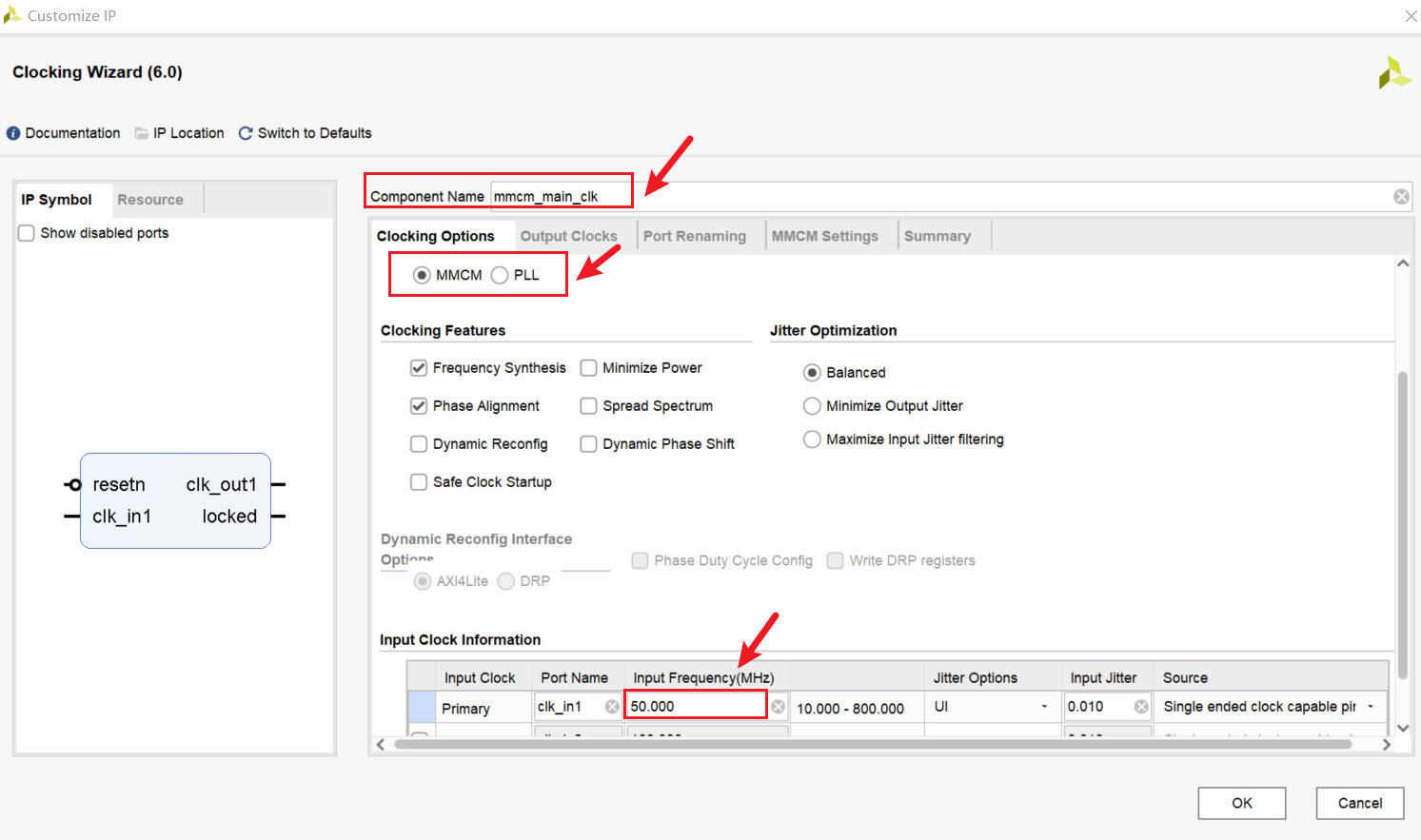Open the Documentation info icon
The width and height of the screenshot is (1421, 840).
13,133
